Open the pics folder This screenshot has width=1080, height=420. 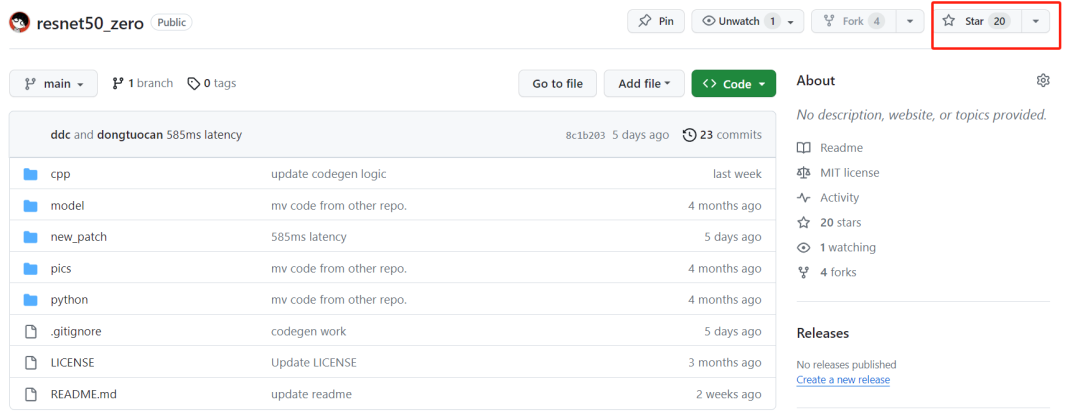click(61, 269)
